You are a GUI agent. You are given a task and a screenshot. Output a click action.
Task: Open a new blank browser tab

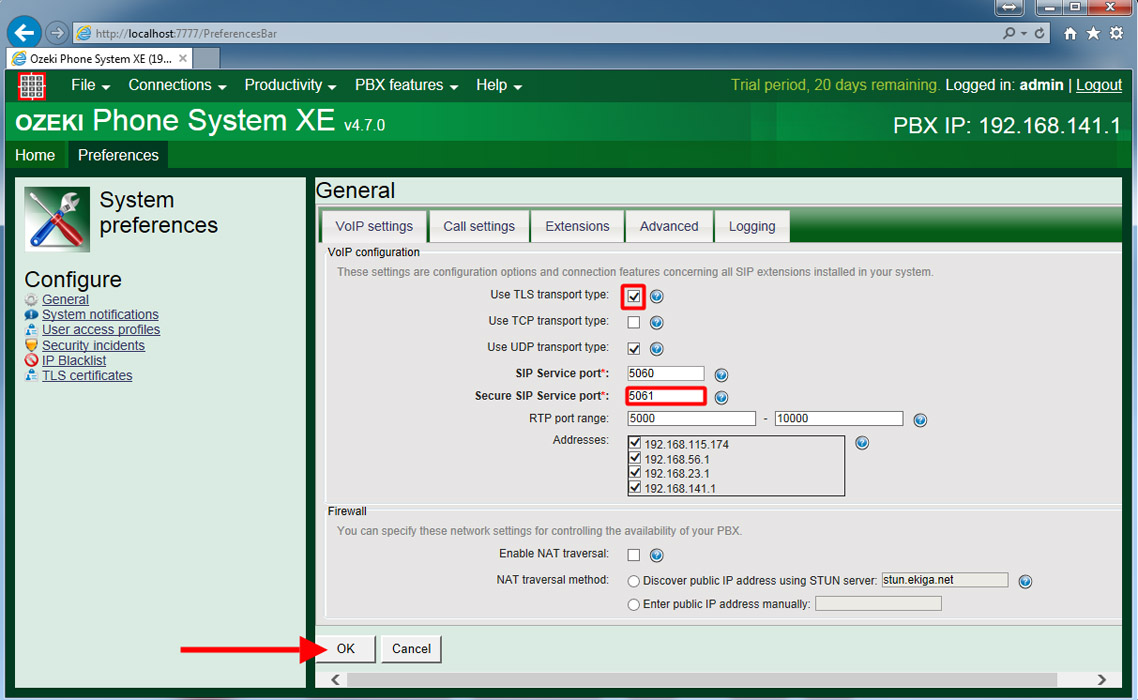click(207, 58)
